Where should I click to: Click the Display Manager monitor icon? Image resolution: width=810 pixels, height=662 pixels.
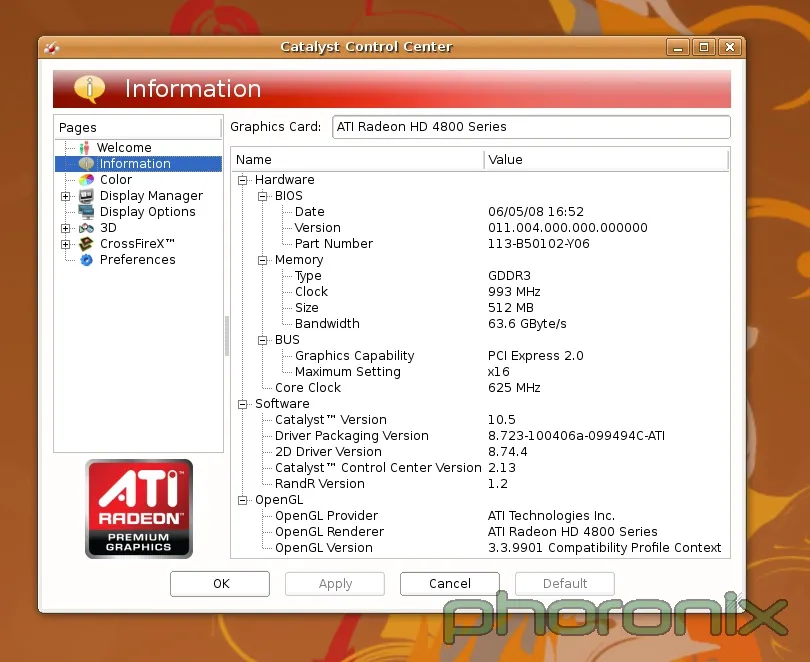pos(86,196)
